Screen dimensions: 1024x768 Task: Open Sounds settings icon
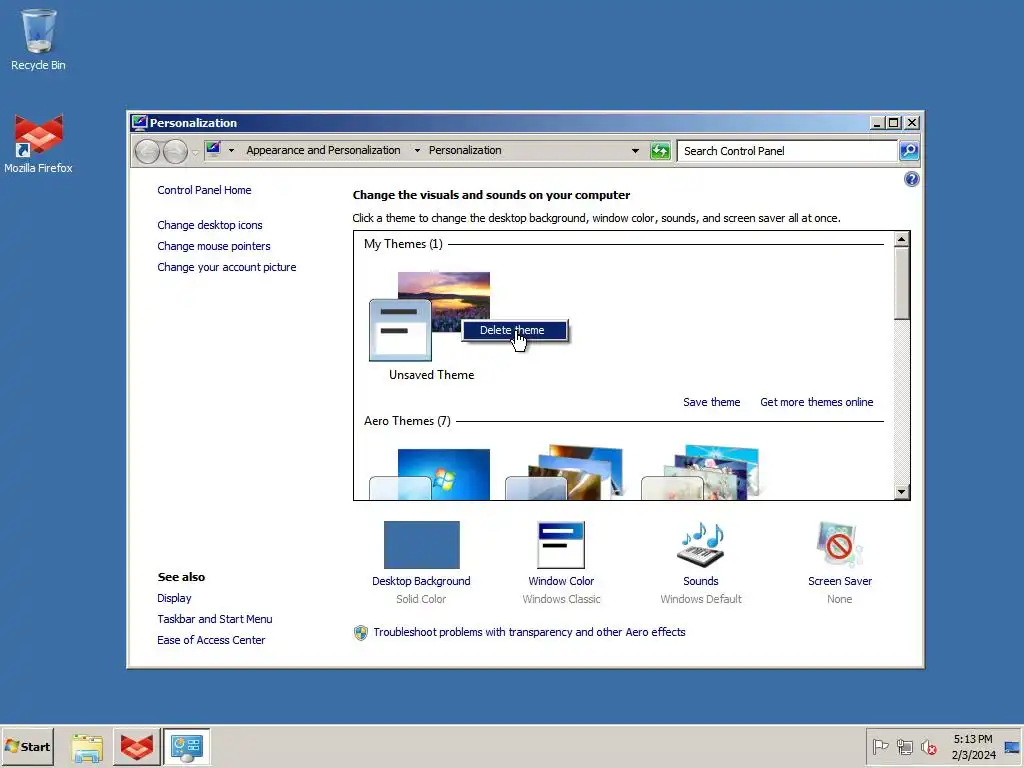click(x=701, y=545)
